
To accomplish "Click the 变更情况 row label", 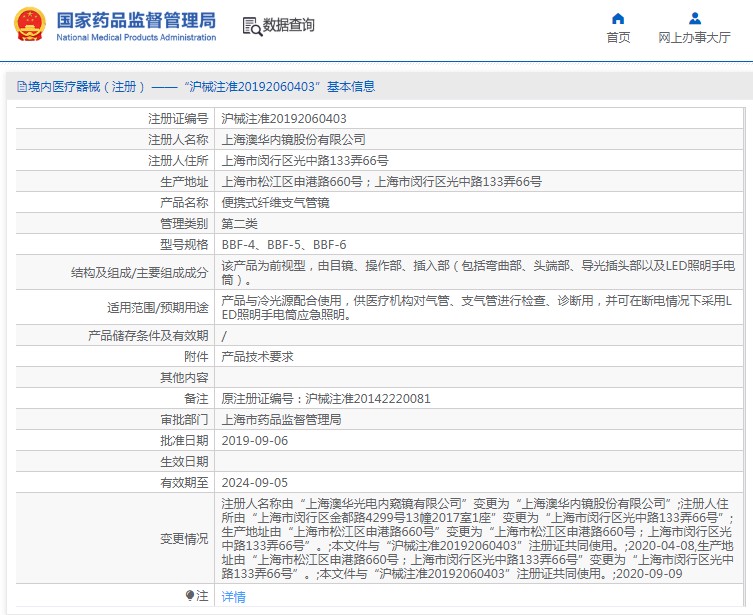I will (184, 539).
